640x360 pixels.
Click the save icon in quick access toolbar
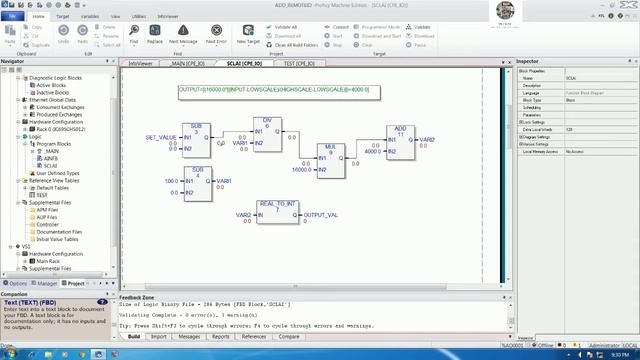click(x=12, y=5)
